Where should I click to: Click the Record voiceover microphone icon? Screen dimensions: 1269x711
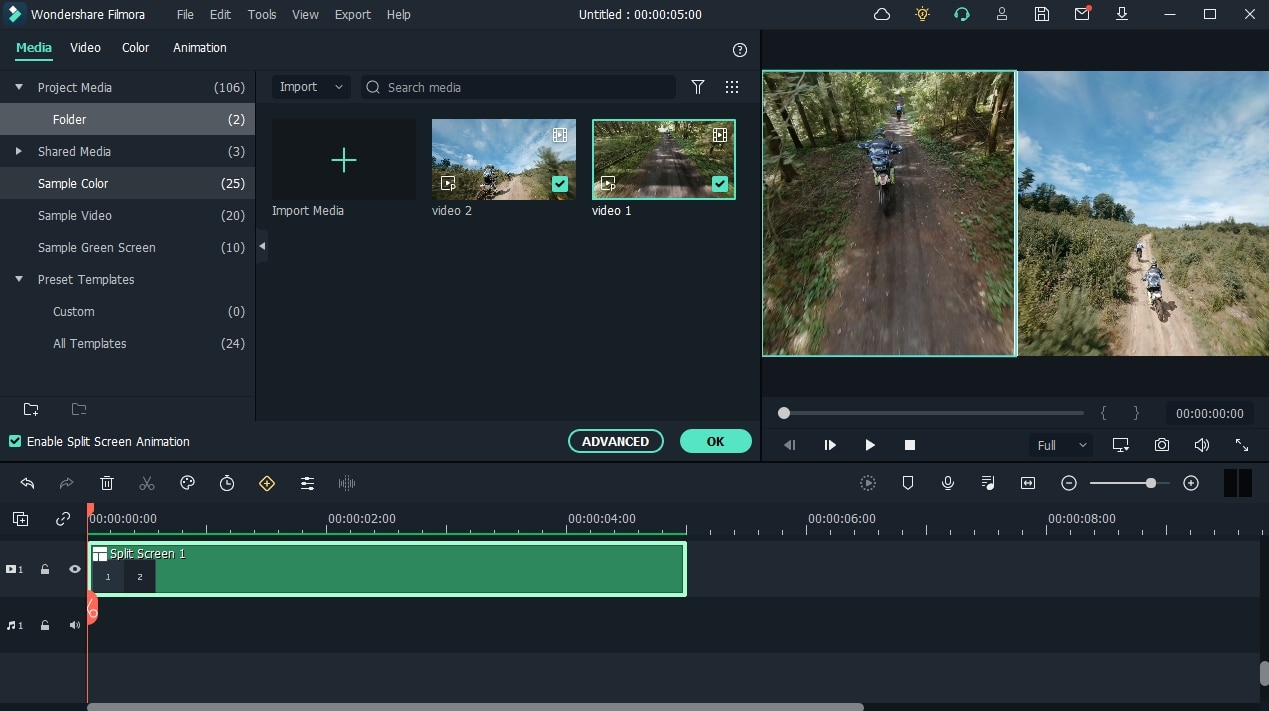click(x=948, y=483)
